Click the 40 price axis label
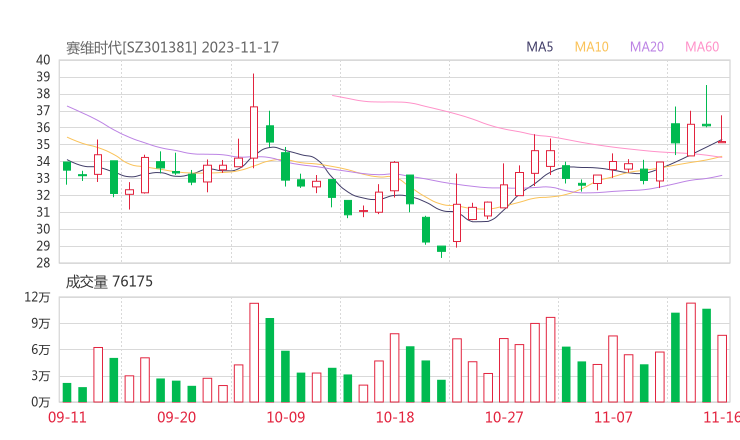This screenshot has height=440, width=740. click(x=43, y=60)
